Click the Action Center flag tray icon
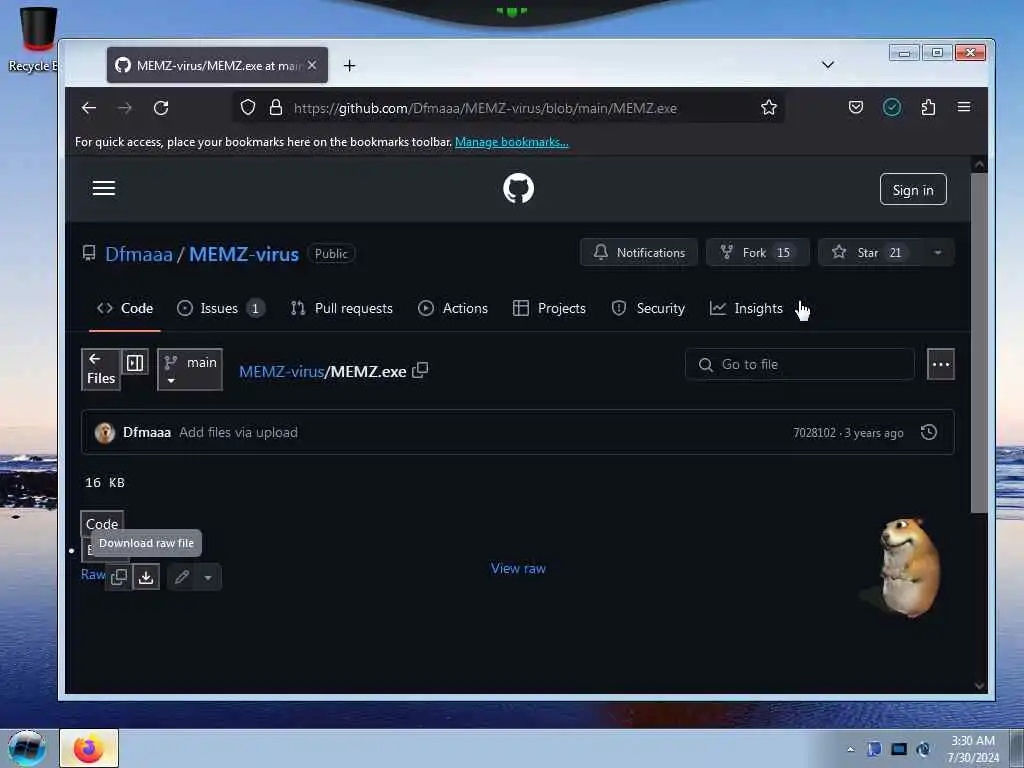Viewport: 1024px width, 768px height. [874, 749]
